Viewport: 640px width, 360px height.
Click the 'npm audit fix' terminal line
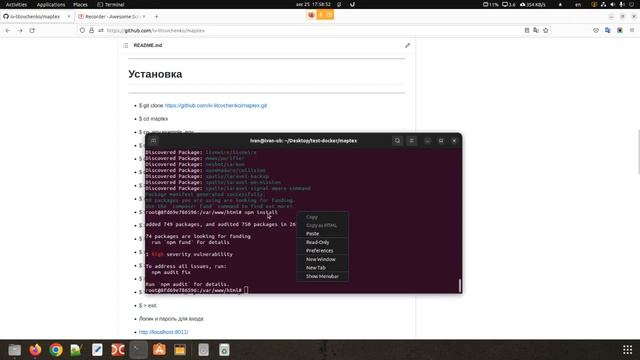(x=171, y=272)
